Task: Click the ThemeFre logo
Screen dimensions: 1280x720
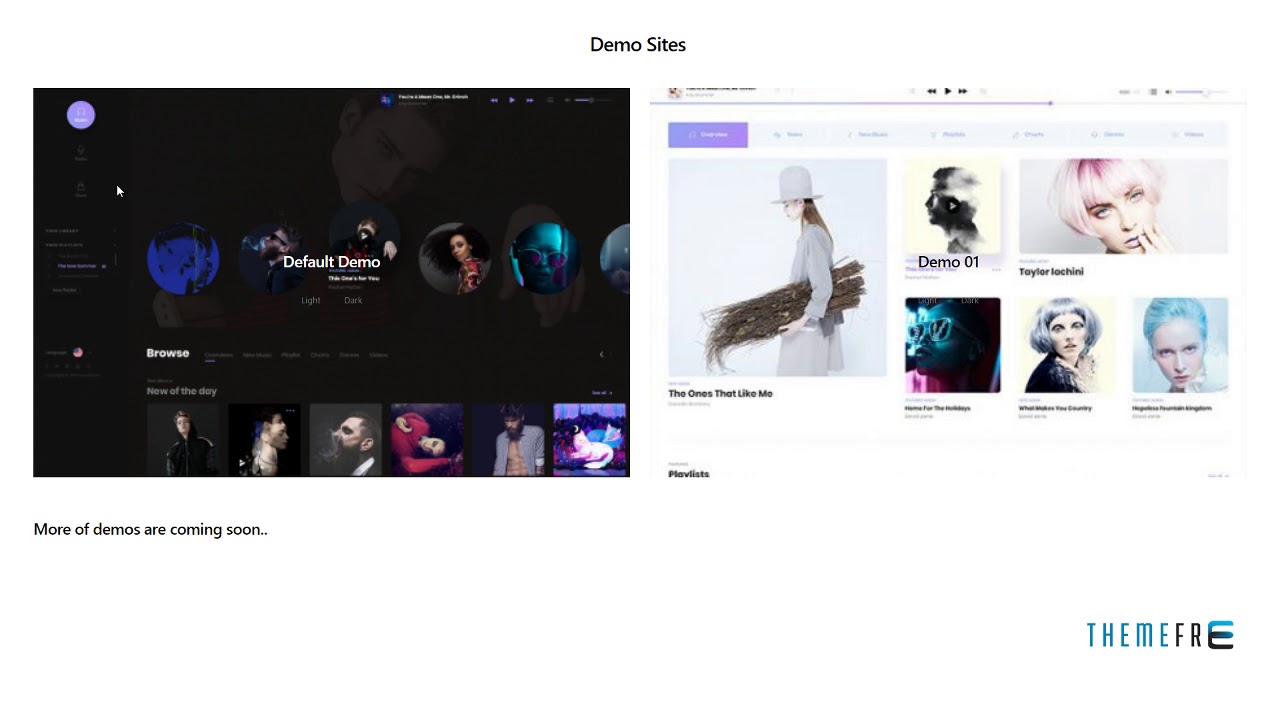Action: [1160, 635]
